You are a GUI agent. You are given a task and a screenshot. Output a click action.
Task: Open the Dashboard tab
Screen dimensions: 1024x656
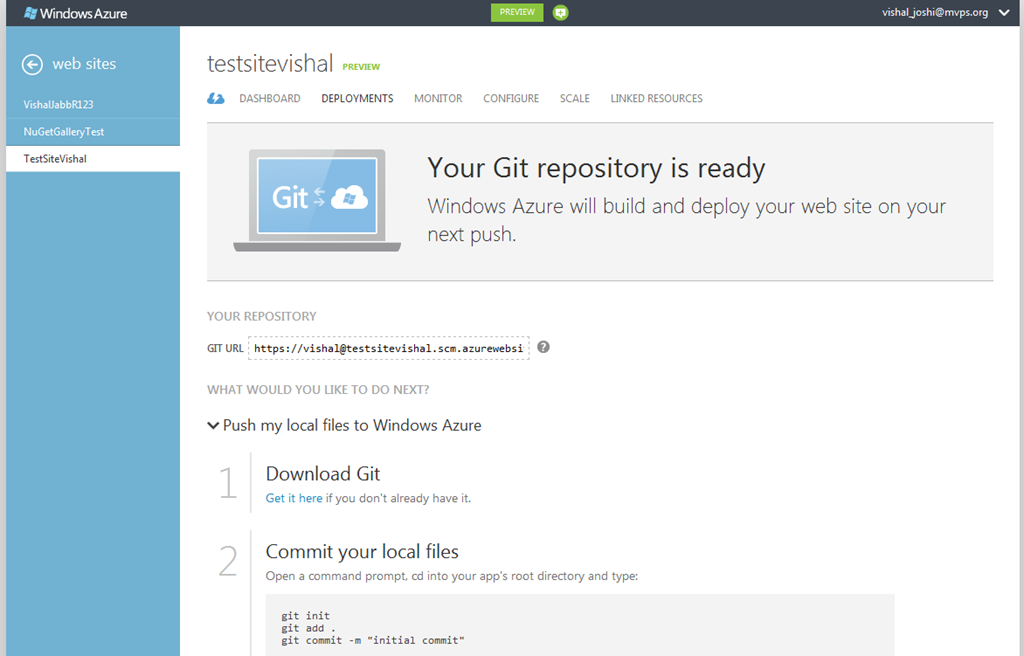(270, 99)
